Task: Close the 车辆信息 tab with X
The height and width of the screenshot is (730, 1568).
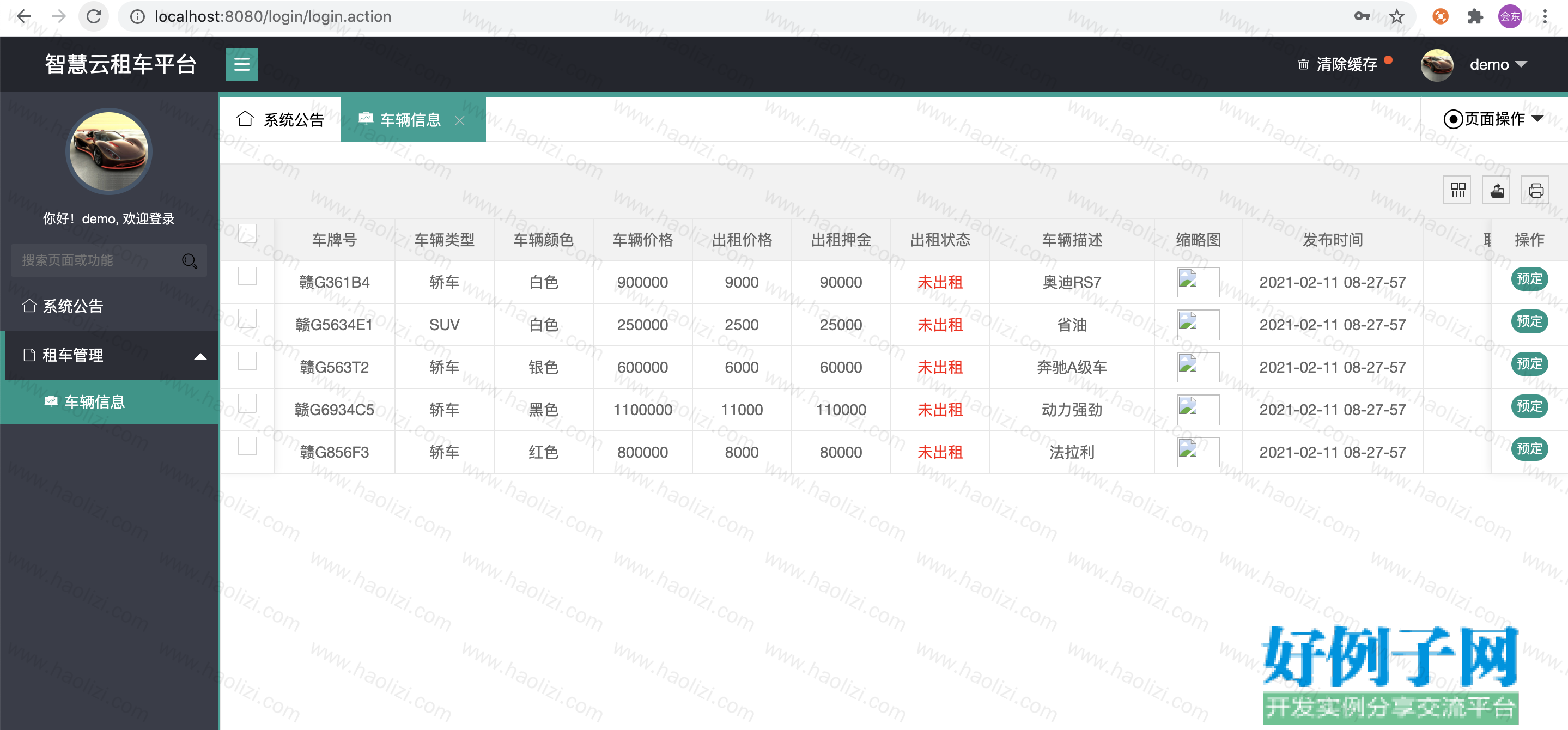Action: click(x=460, y=120)
